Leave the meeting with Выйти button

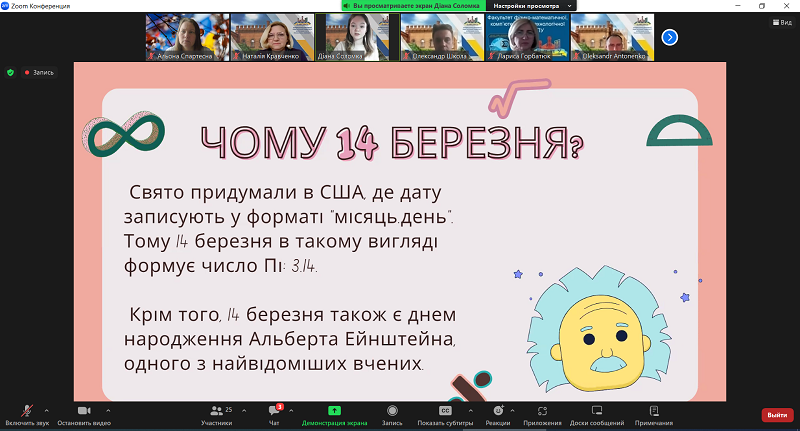778,415
